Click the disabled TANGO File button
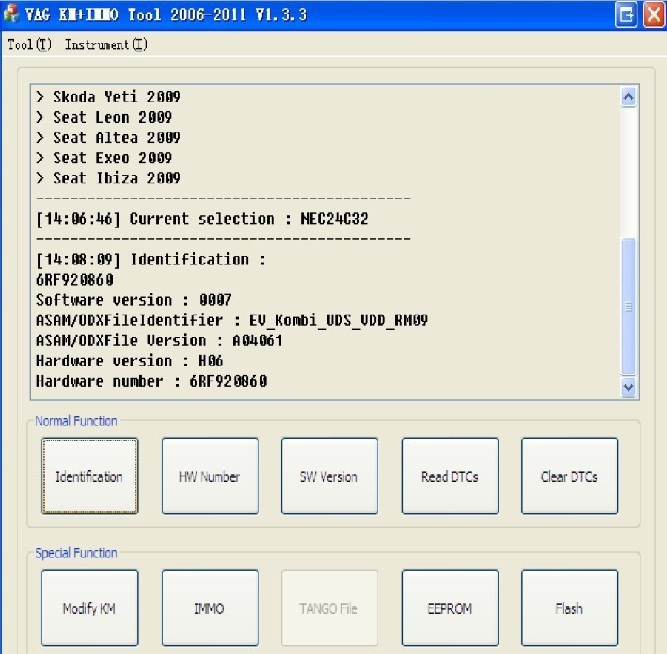Screen dimensions: 667x654 point(329,608)
